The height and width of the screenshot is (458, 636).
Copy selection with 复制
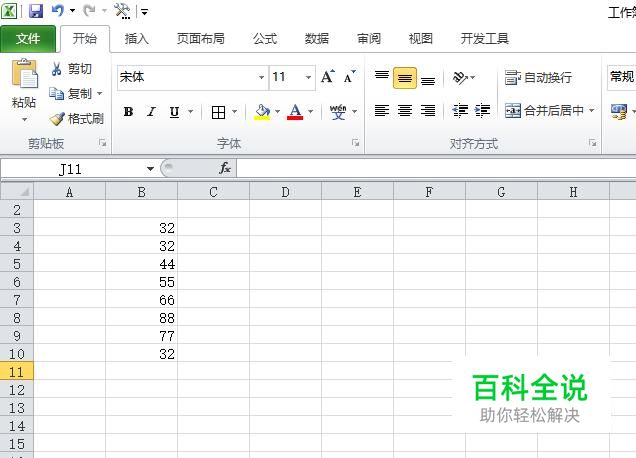(x=70, y=94)
